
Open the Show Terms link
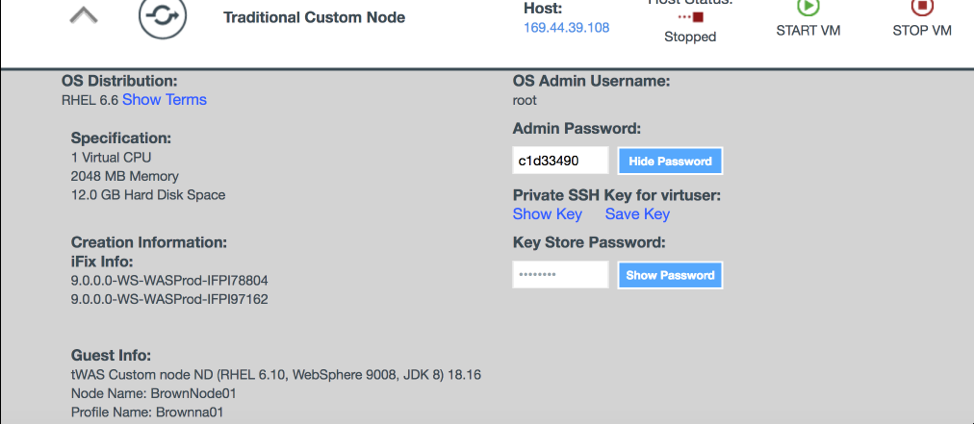pos(164,99)
